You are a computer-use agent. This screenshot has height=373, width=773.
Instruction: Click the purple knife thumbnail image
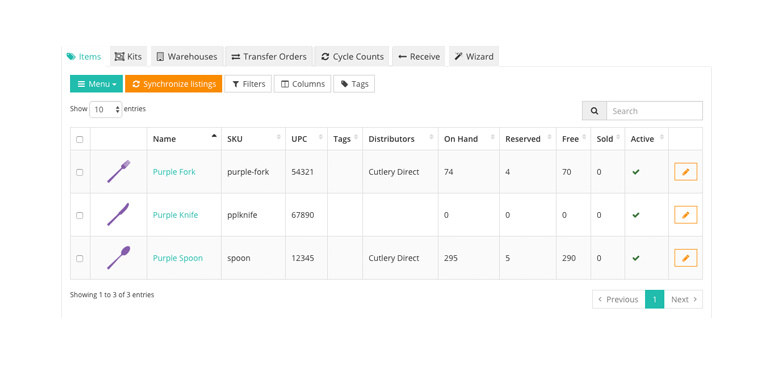118,214
